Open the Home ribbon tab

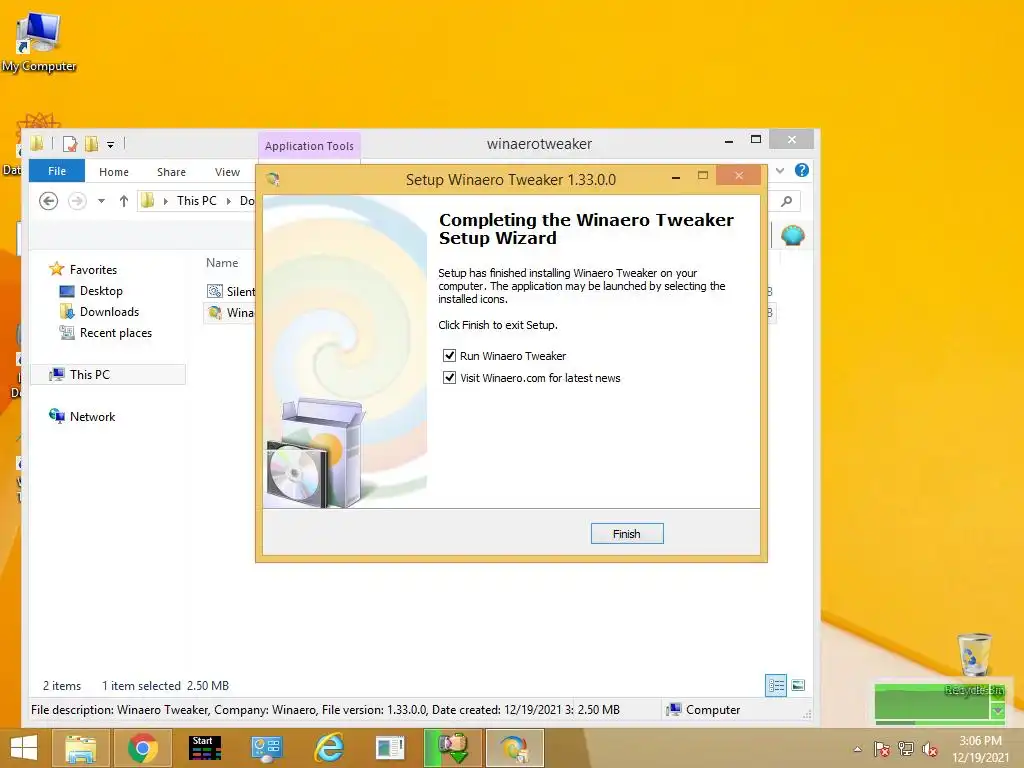click(x=114, y=172)
